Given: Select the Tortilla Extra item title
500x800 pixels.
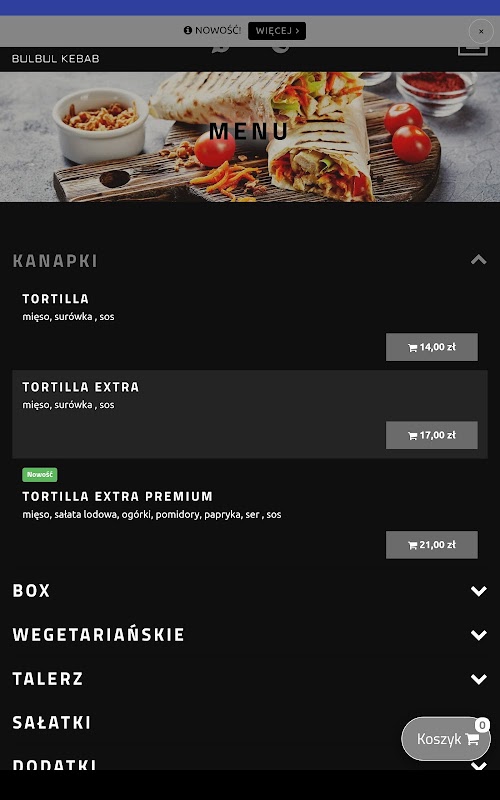Looking at the screenshot, I should 81,387.
